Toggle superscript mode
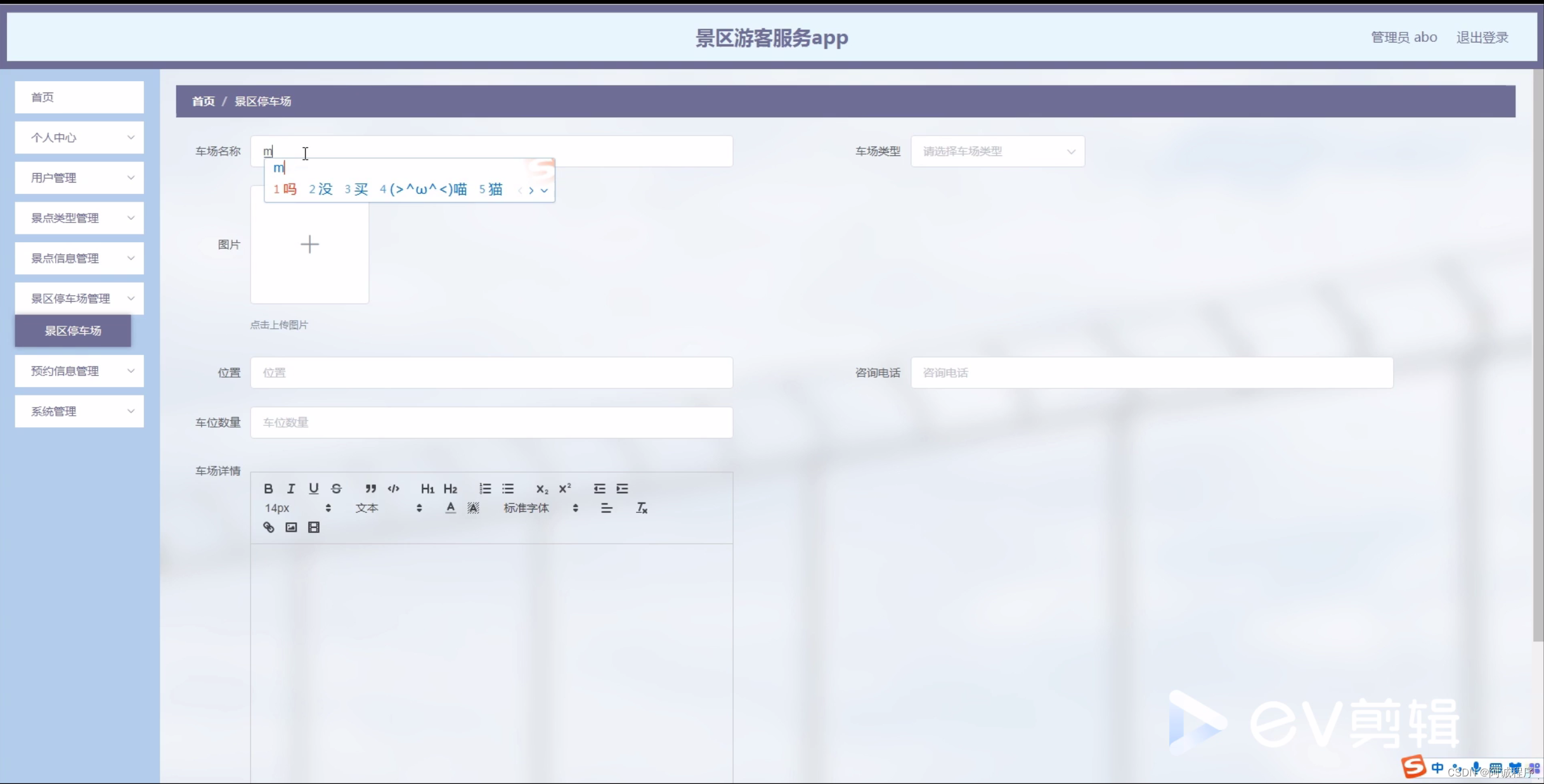Viewport: 1544px width, 784px height. pyautogui.click(x=565, y=488)
